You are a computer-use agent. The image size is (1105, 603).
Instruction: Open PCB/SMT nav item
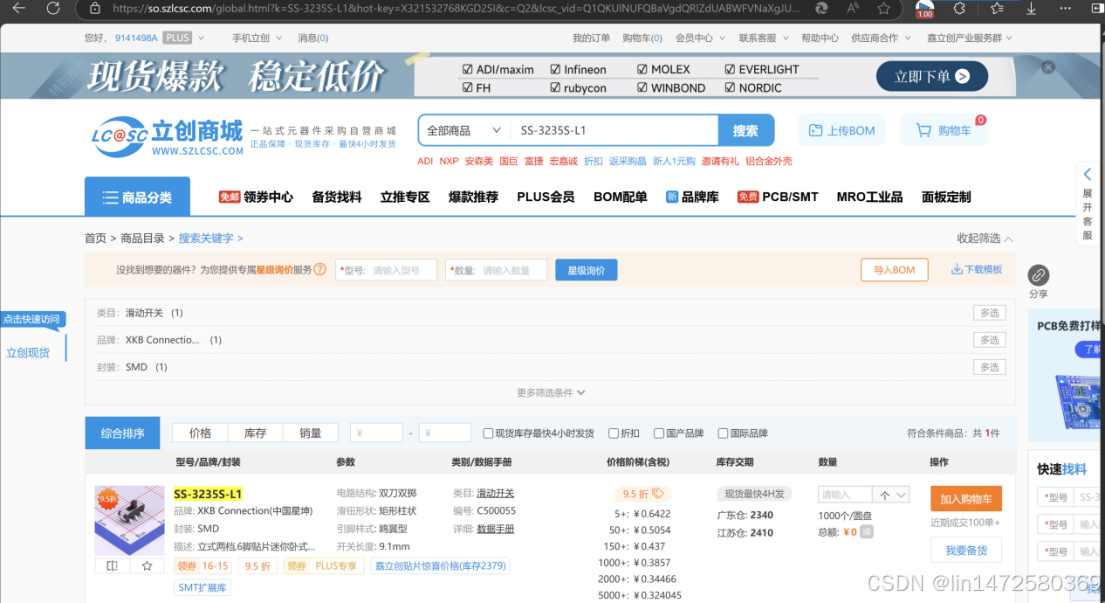point(778,197)
